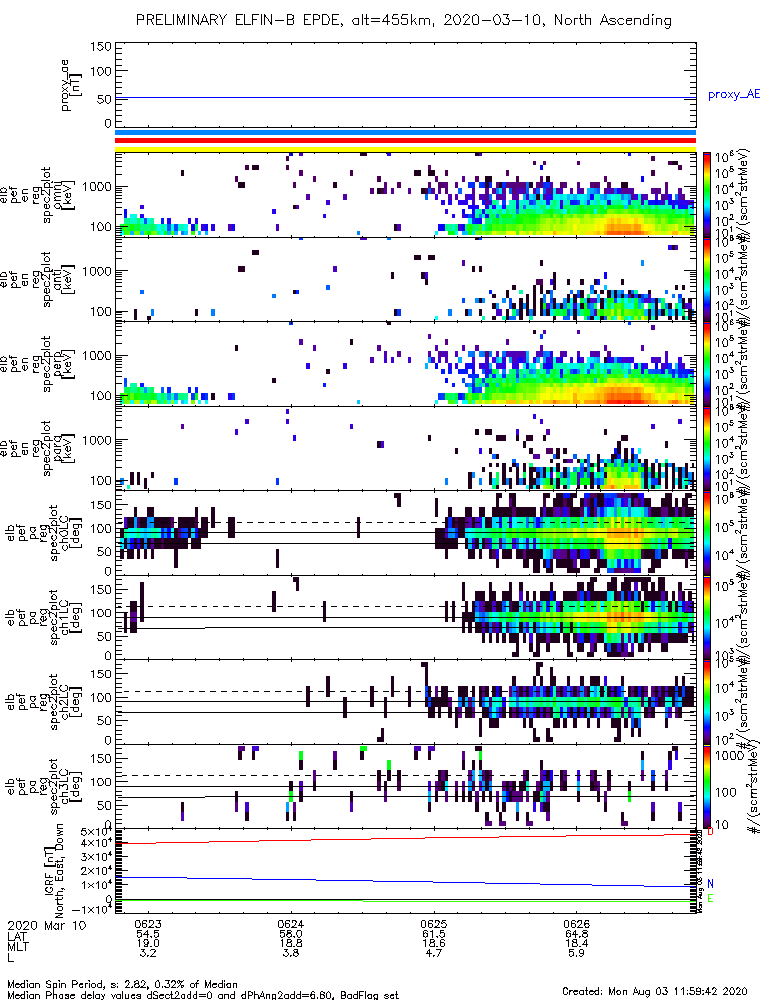Click the LAT value 58.0
775x1000 pixels.
click(291, 934)
